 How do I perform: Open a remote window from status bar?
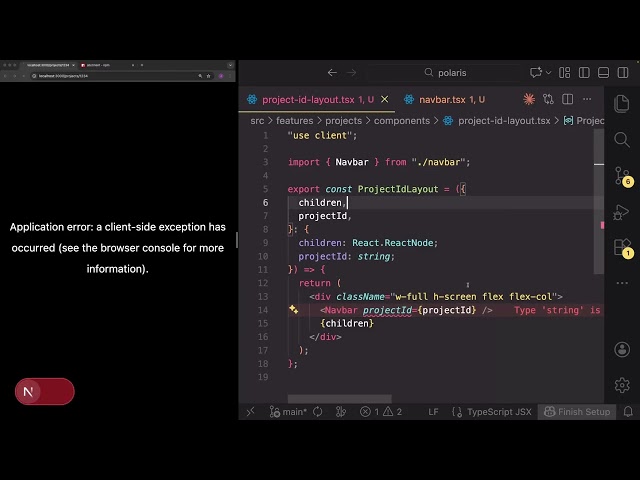[x=251, y=412]
